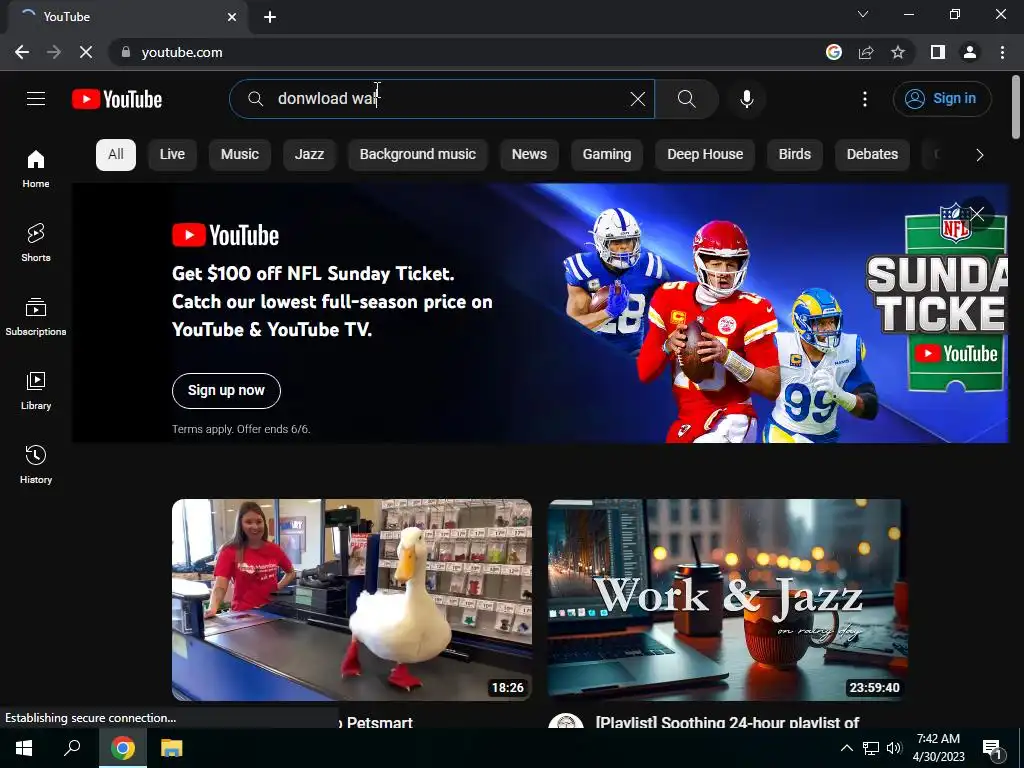Open the duck at Petsmart video thumbnail

(x=352, y=600)
